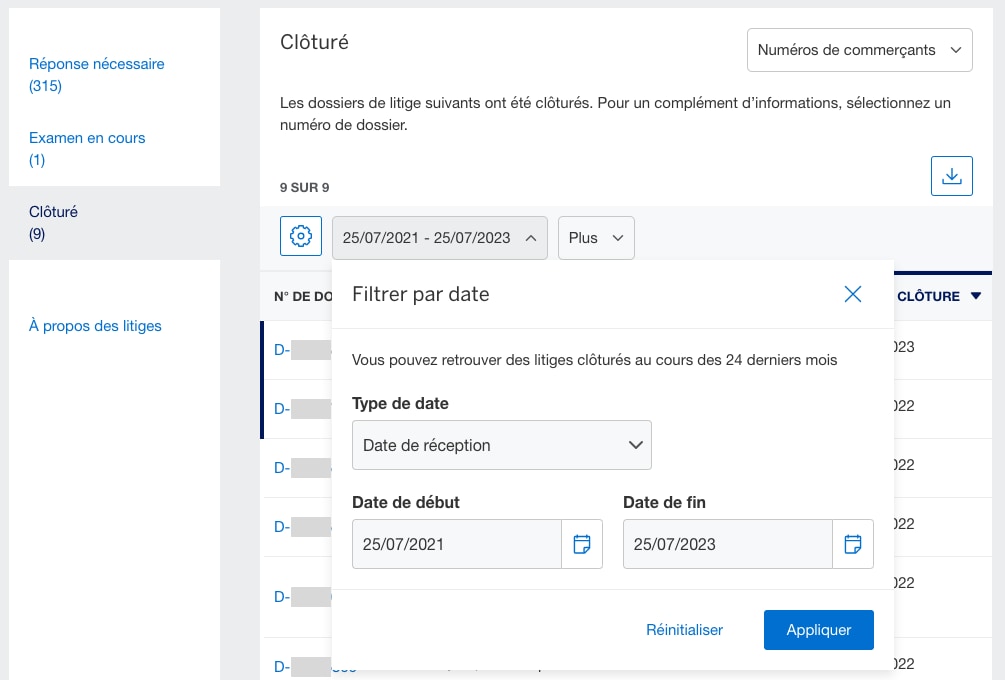
Task: Open the Plus filter dropdown
Action: tap(596, 237)
